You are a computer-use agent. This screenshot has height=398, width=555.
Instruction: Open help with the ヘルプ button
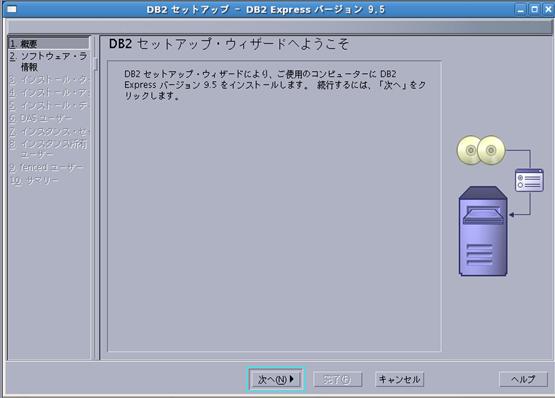(523, 379)
